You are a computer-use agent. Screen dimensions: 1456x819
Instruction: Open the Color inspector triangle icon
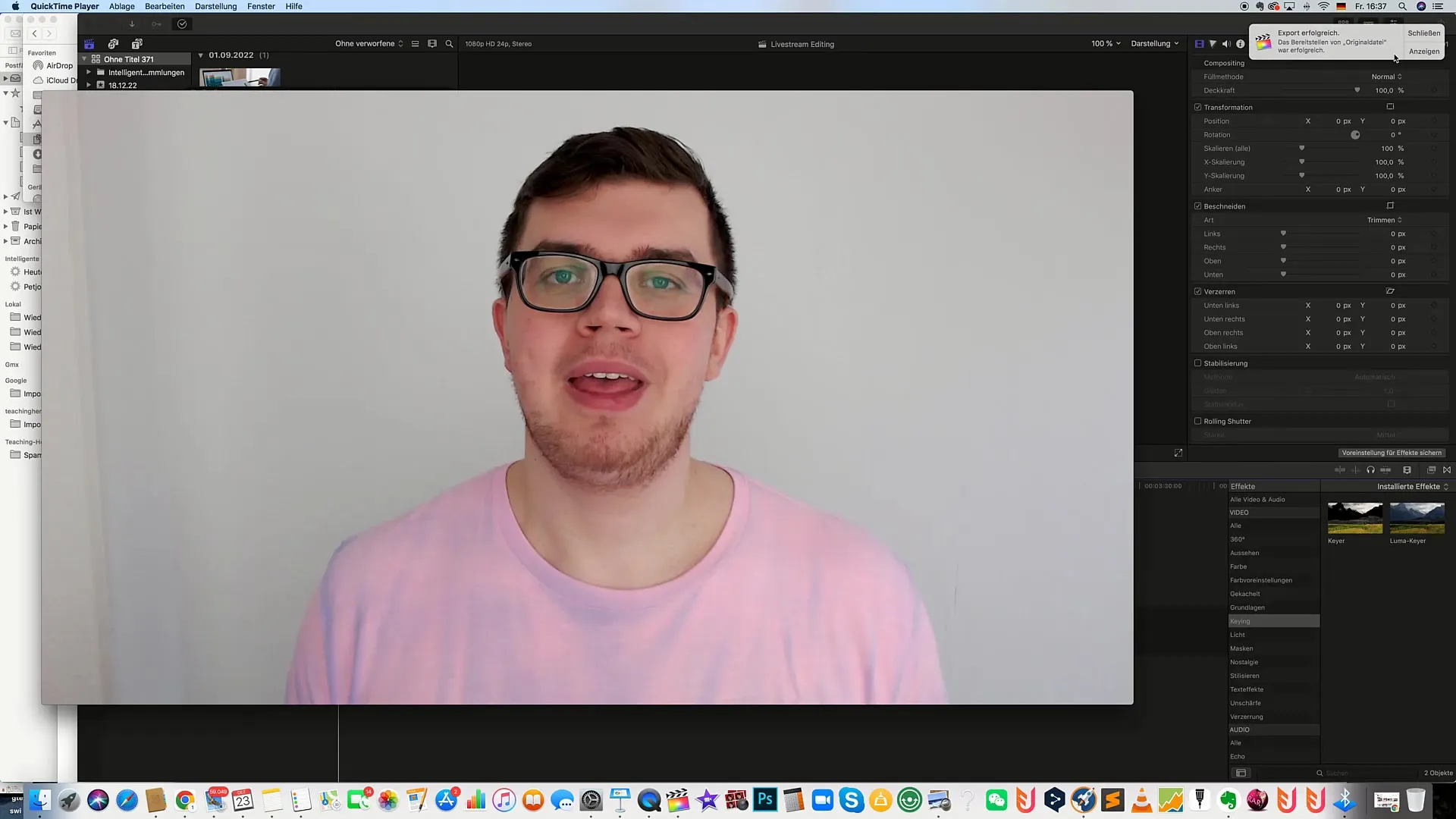coord(1213,44)
